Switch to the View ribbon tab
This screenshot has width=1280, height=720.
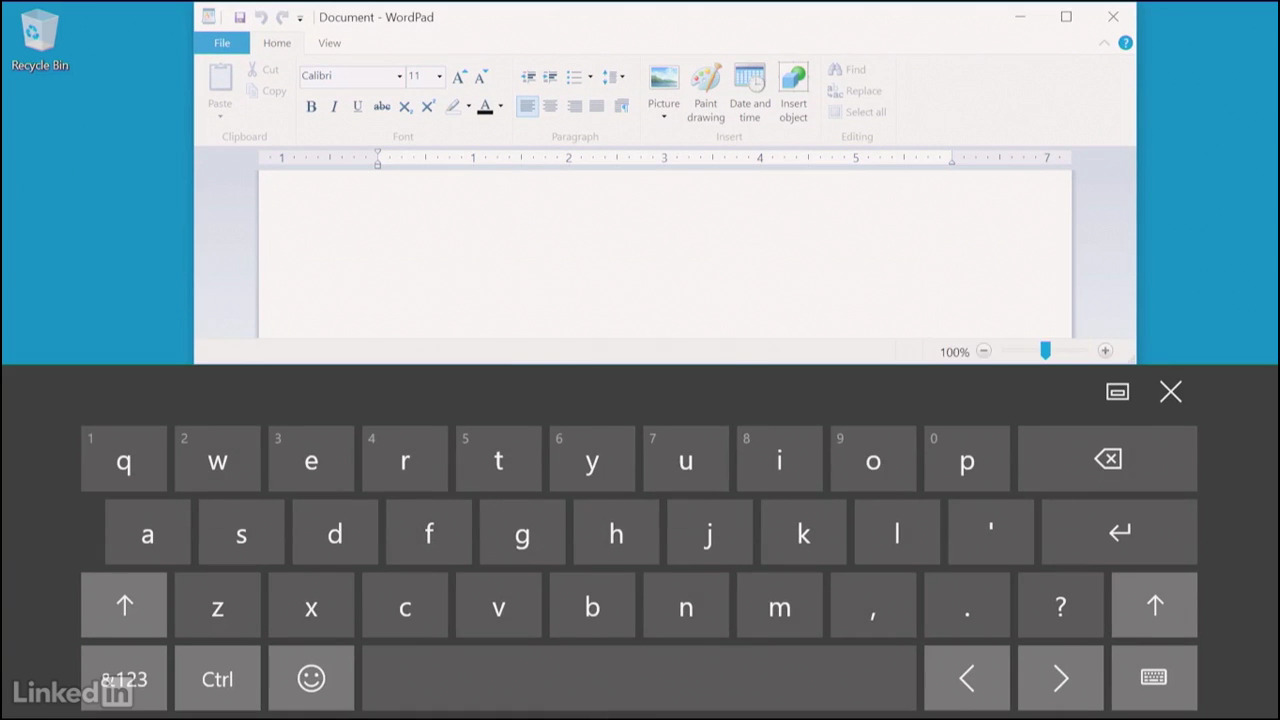click(329, 43)
